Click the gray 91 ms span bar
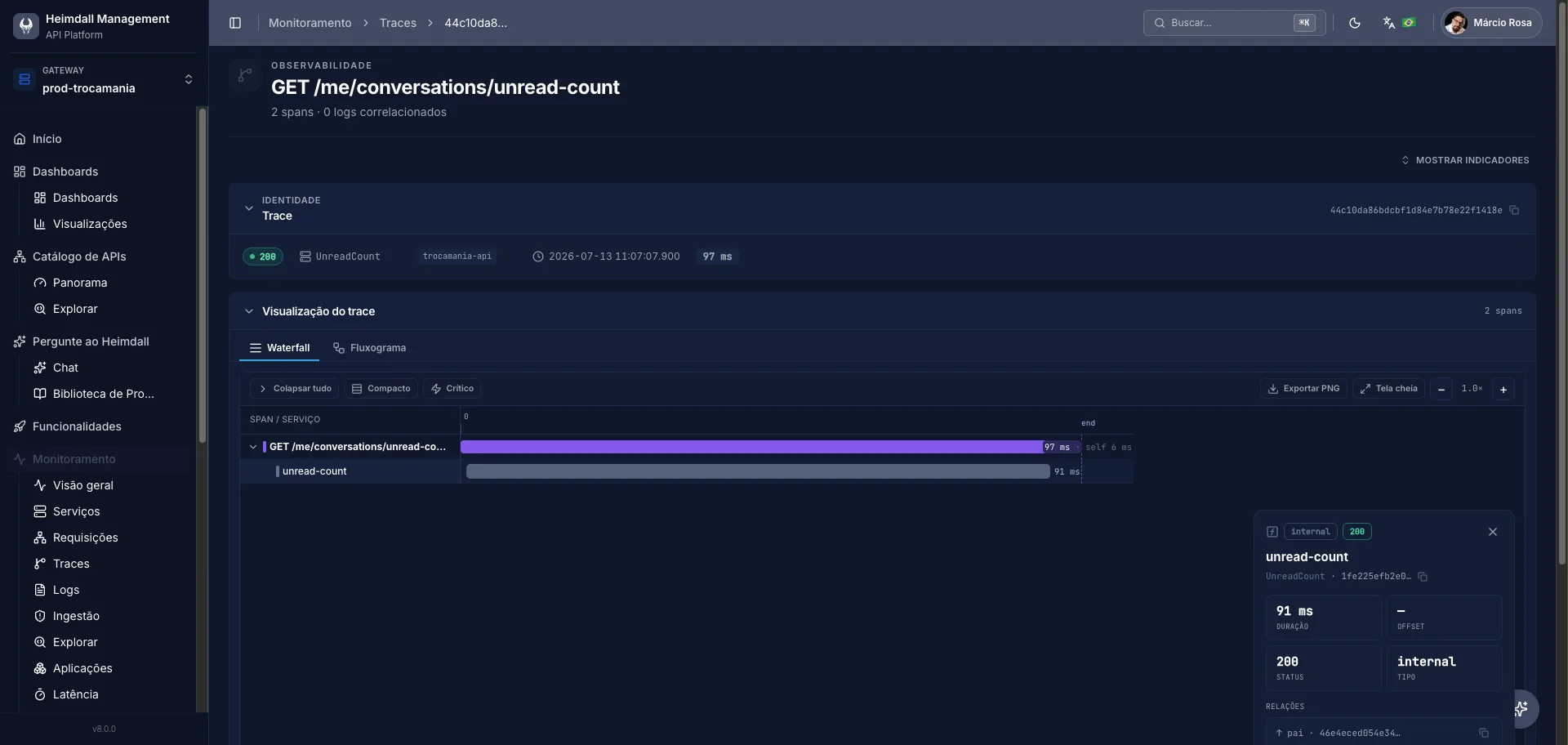 [x=758, y=471]
